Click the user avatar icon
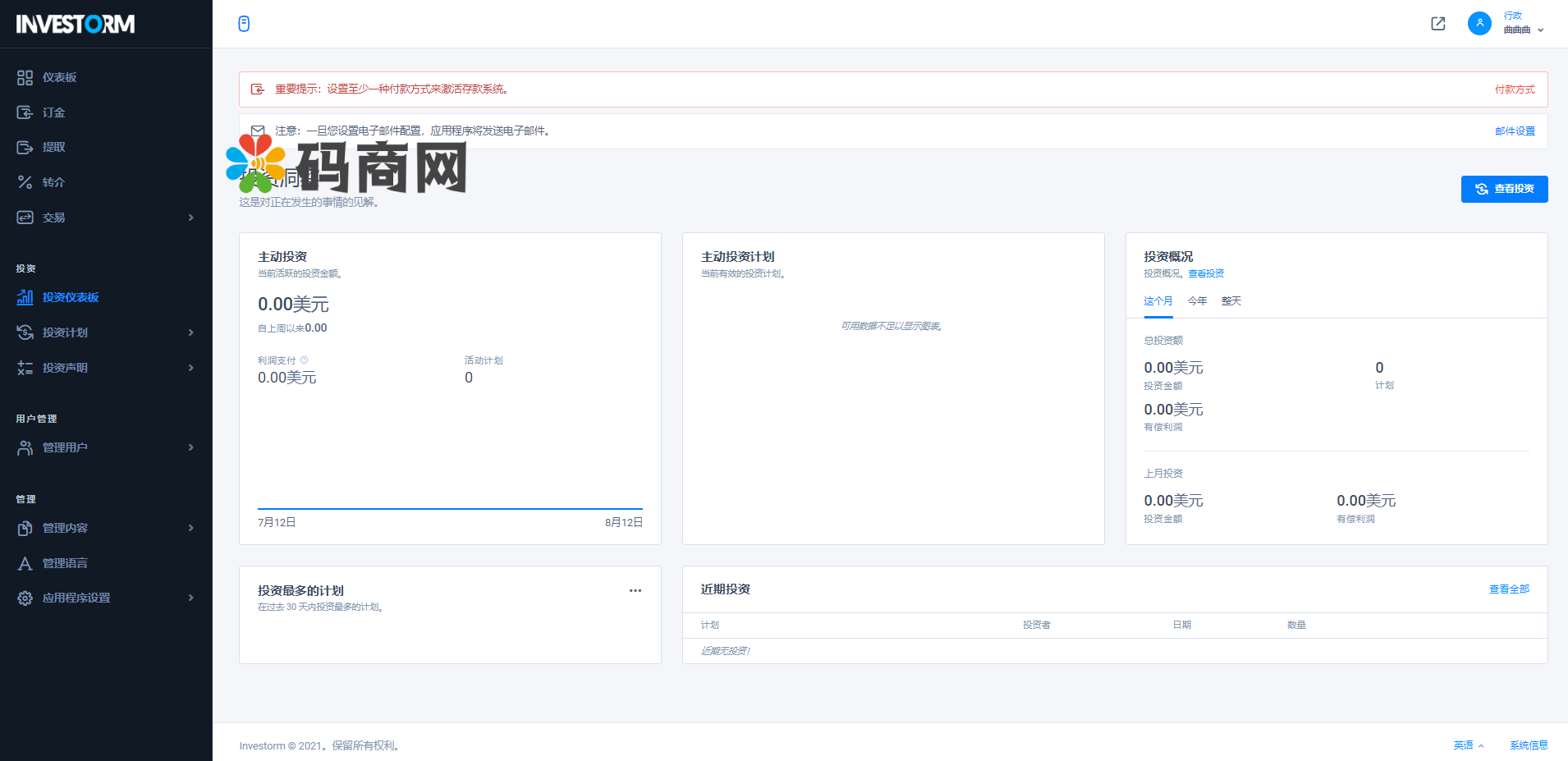The height and width of the screenshot is (761, 1568). click(x=1479, y=24)
